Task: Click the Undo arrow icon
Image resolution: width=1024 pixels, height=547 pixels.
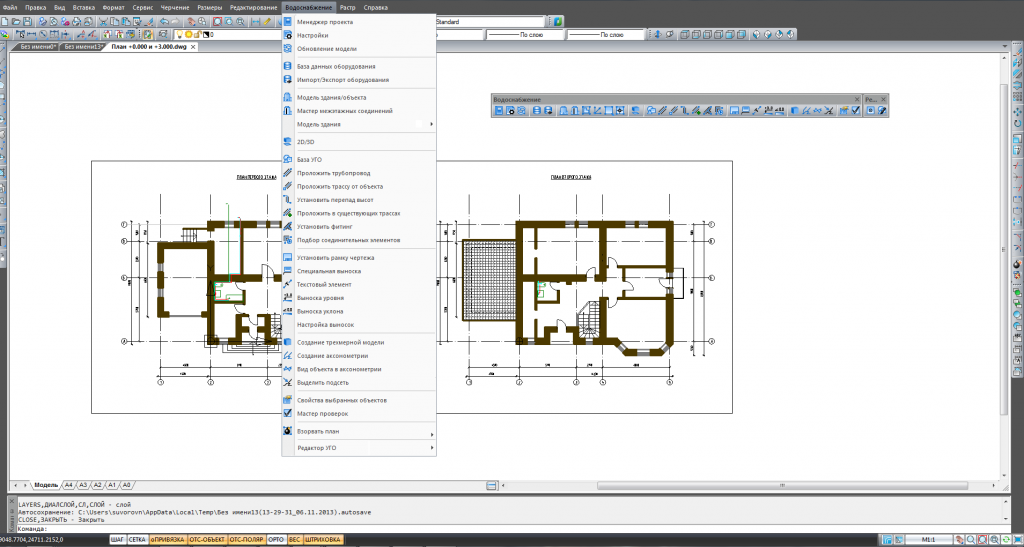Action: 164,22
